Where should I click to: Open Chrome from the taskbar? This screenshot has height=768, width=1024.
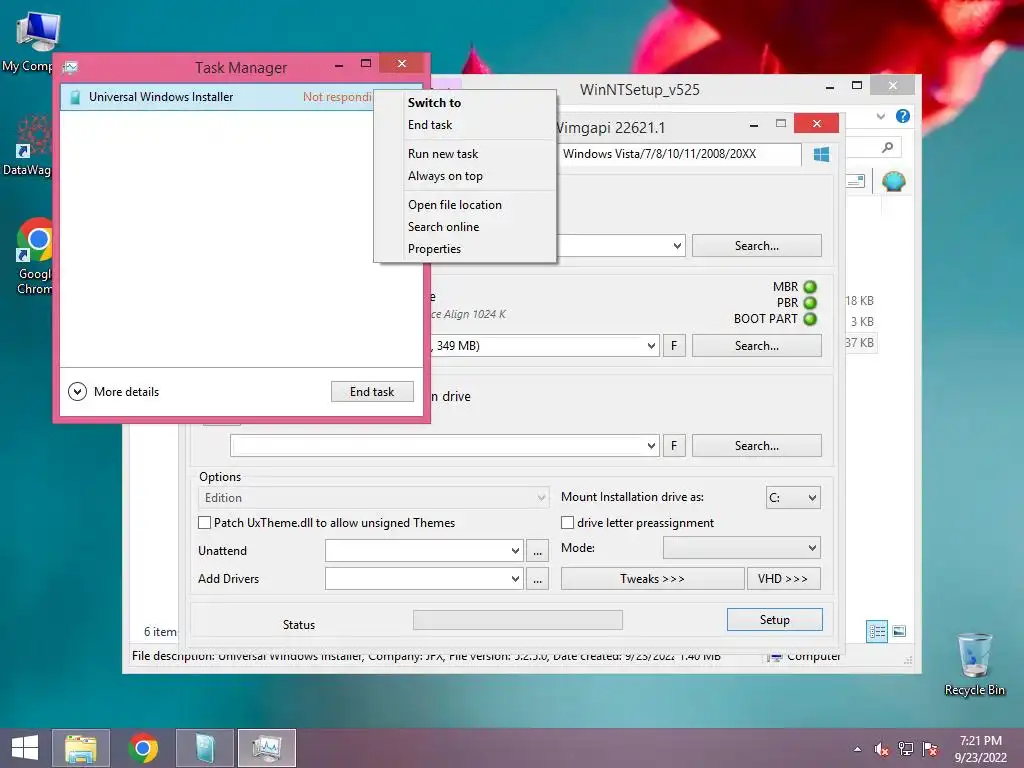pos(142,748)
